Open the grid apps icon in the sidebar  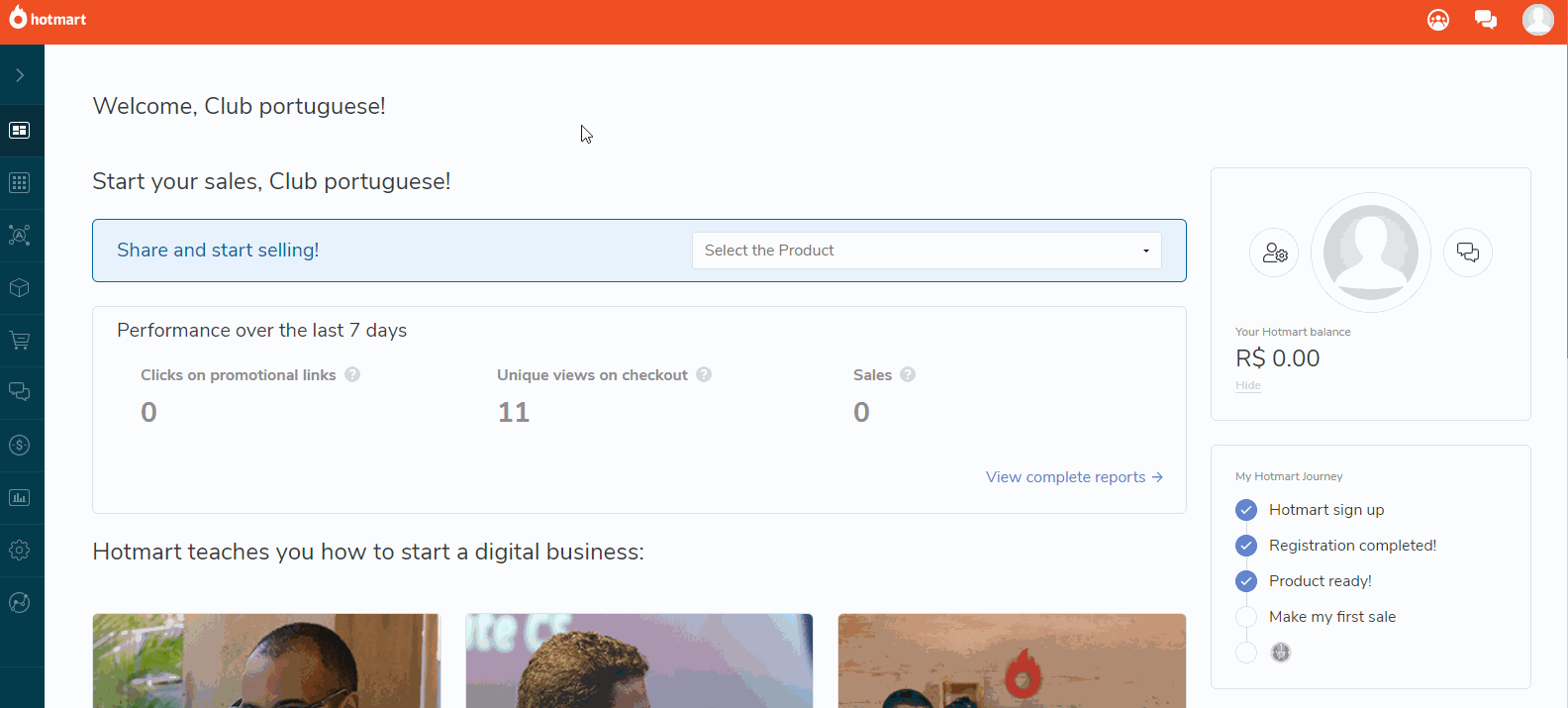pyautogui.click(x=20, y=183)
